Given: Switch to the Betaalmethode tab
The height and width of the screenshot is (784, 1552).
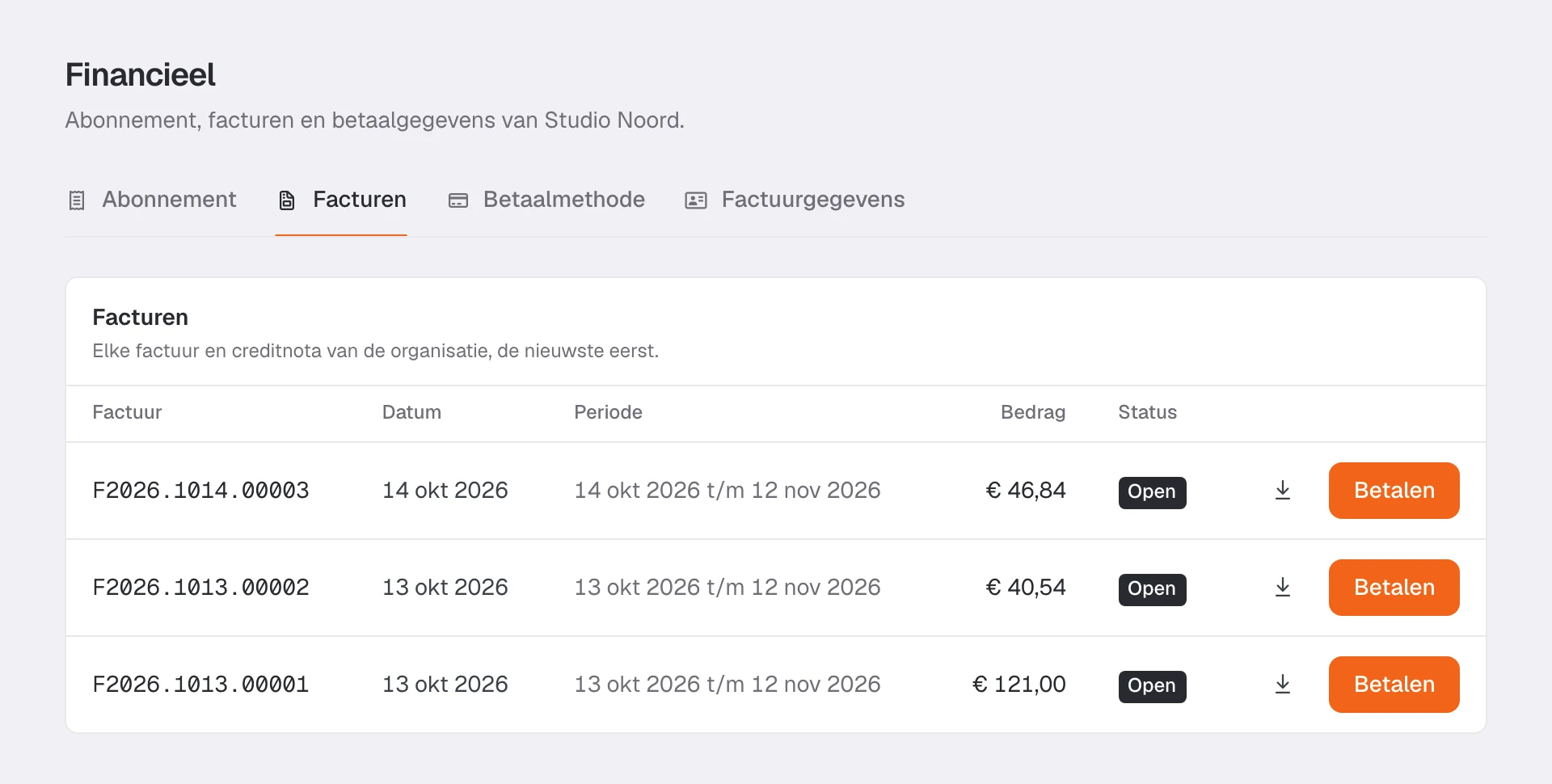Looking at the screenshot, I should coord(546,200).
